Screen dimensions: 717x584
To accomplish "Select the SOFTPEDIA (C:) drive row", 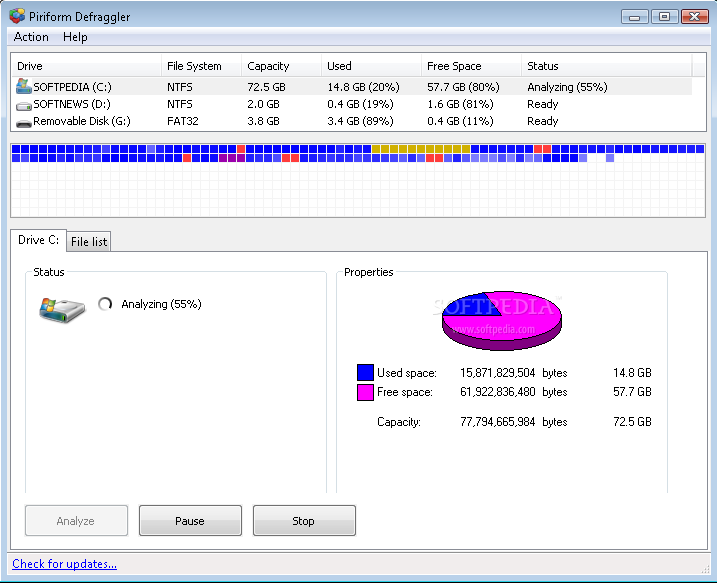I will click(352, 87).
